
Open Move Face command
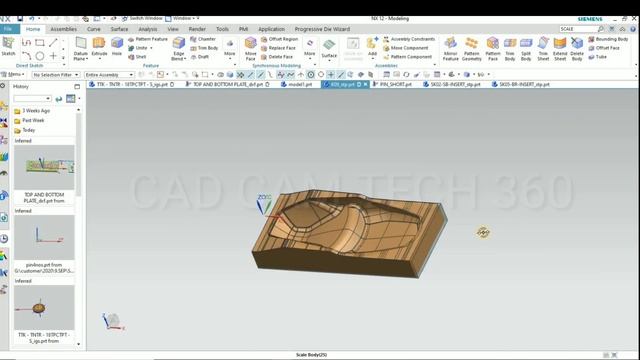(250, 49)
